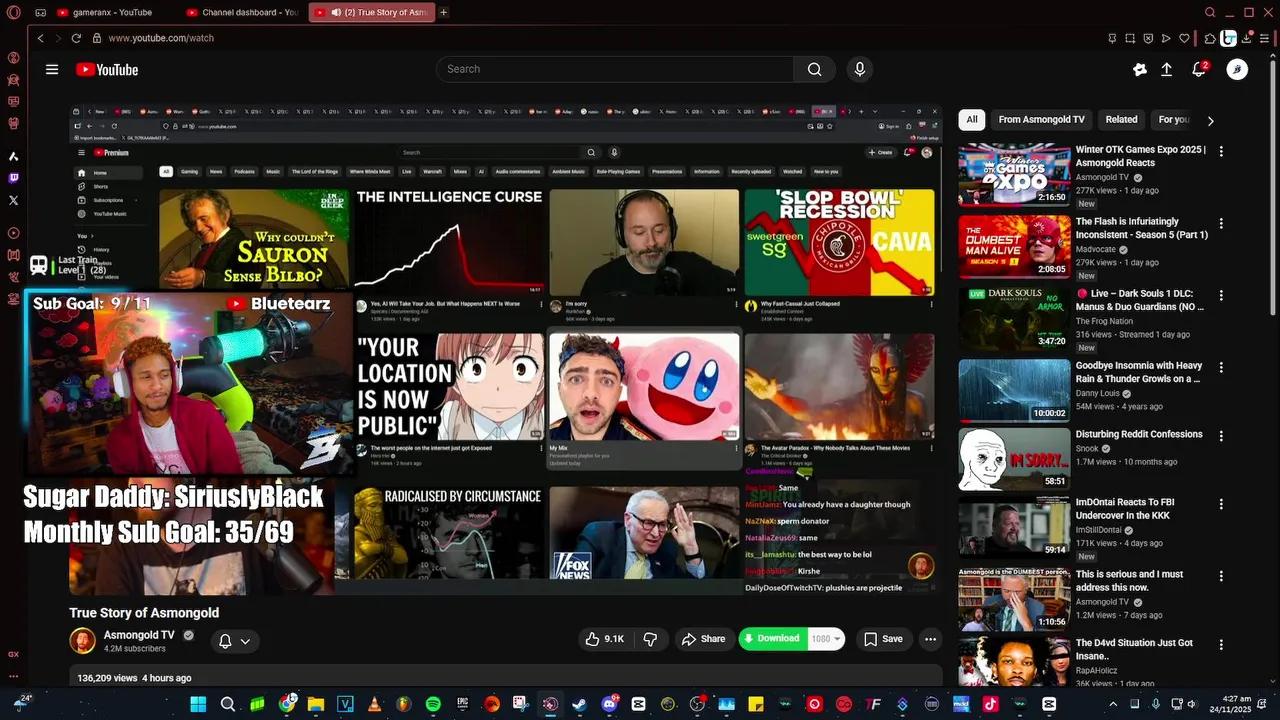Open a new browser tab plus button
This screenshot has height=720, width=1280.
[x=444, y=12]
